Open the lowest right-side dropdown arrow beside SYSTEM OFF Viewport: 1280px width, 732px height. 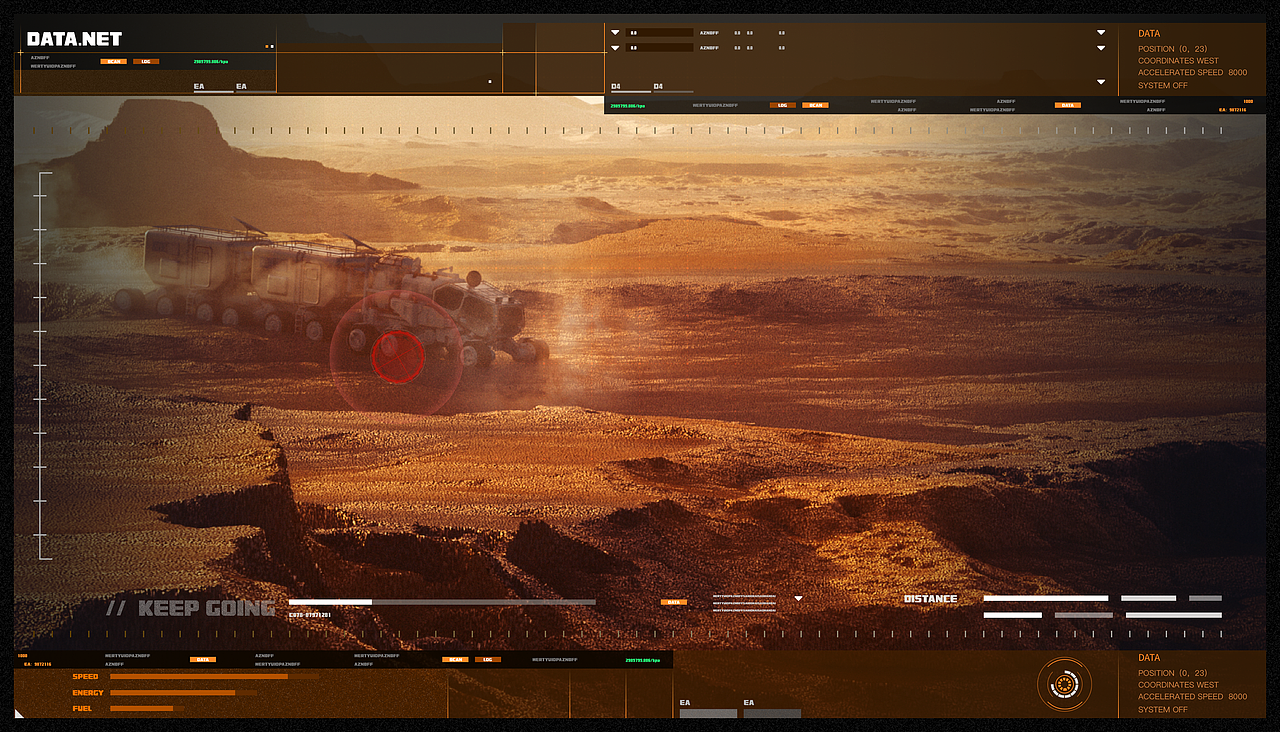point(1101,82)
